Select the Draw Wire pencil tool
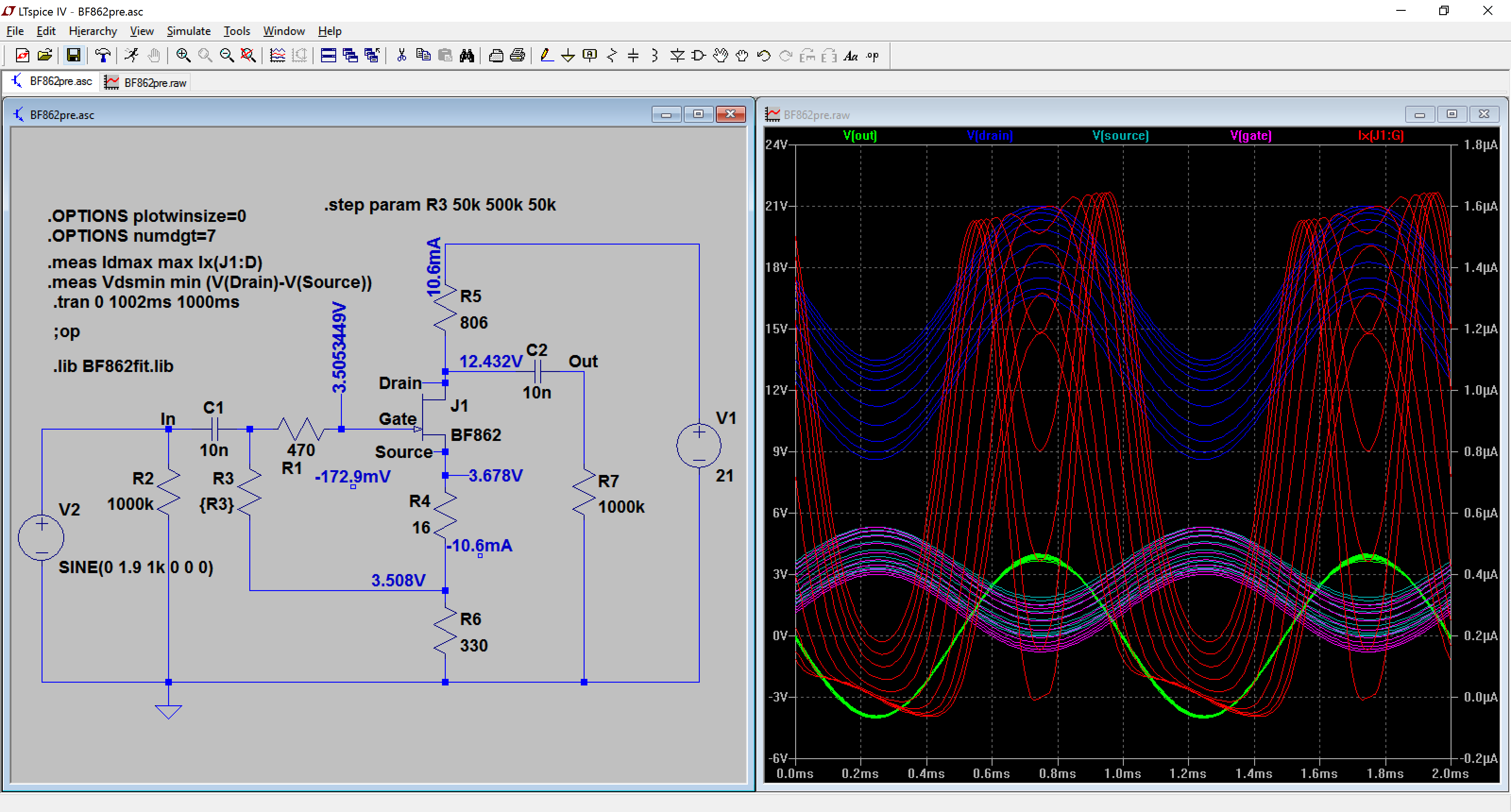Screen dimensions: 1511x812 click(x=547, y=56)
